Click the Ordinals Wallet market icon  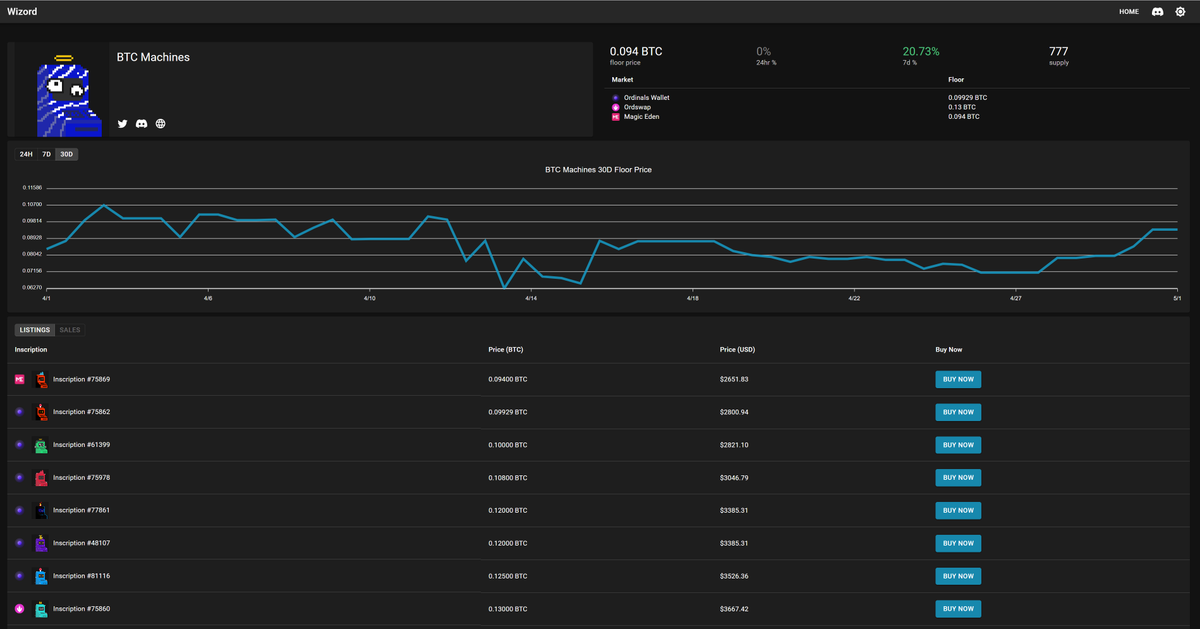tap(616, 98)
